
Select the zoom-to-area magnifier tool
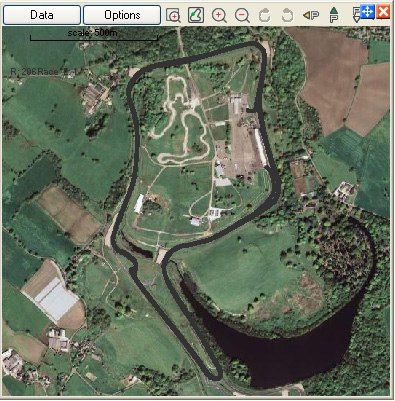click(173, 15)
